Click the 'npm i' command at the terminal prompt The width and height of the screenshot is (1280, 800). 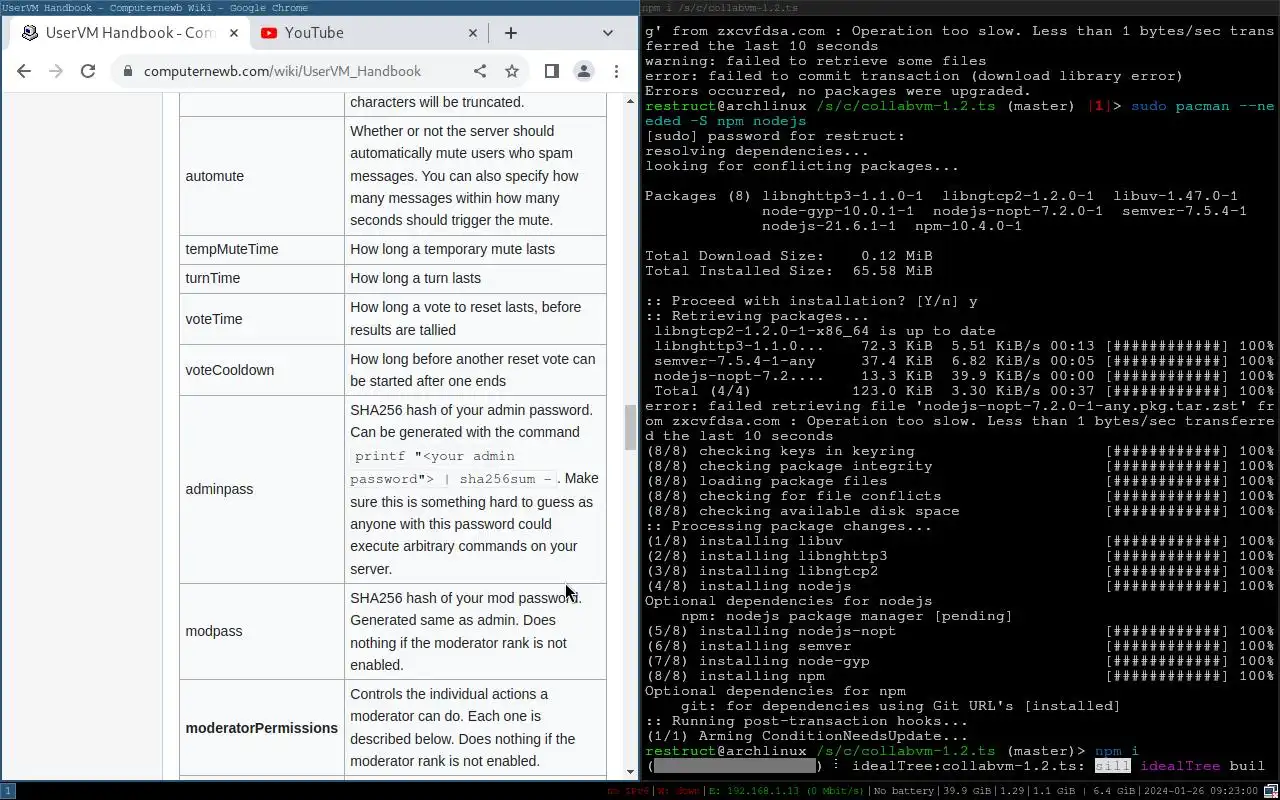(1117, 751)
